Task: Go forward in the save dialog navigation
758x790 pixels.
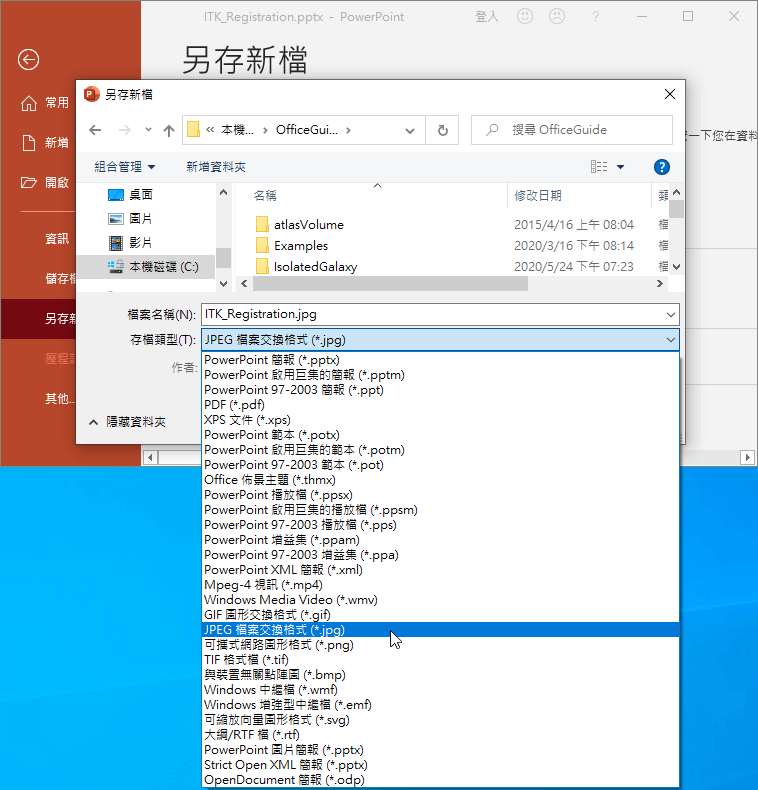Action: 124,130
